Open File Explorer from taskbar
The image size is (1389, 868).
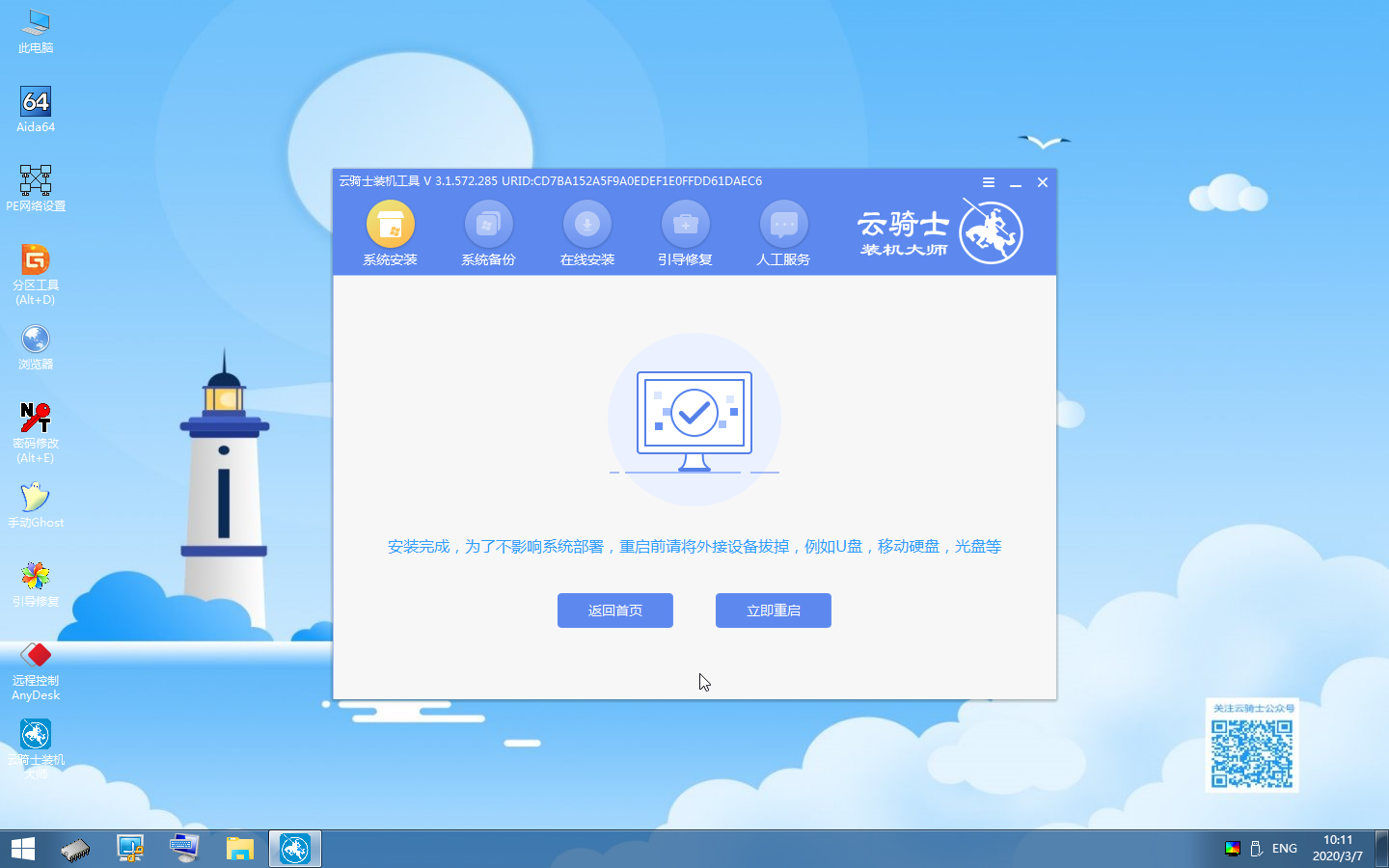pyautogui.click(x=239, y=849)
